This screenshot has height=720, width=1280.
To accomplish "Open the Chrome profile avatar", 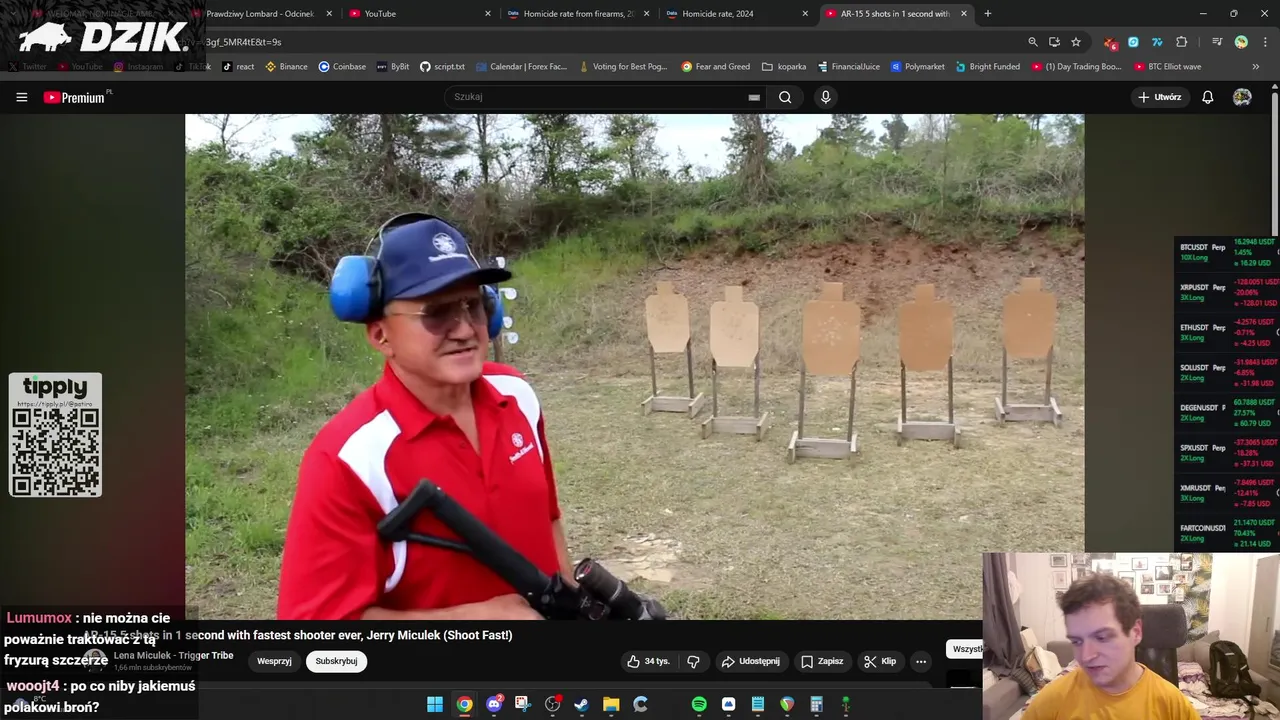I will tap(1241, 42).
